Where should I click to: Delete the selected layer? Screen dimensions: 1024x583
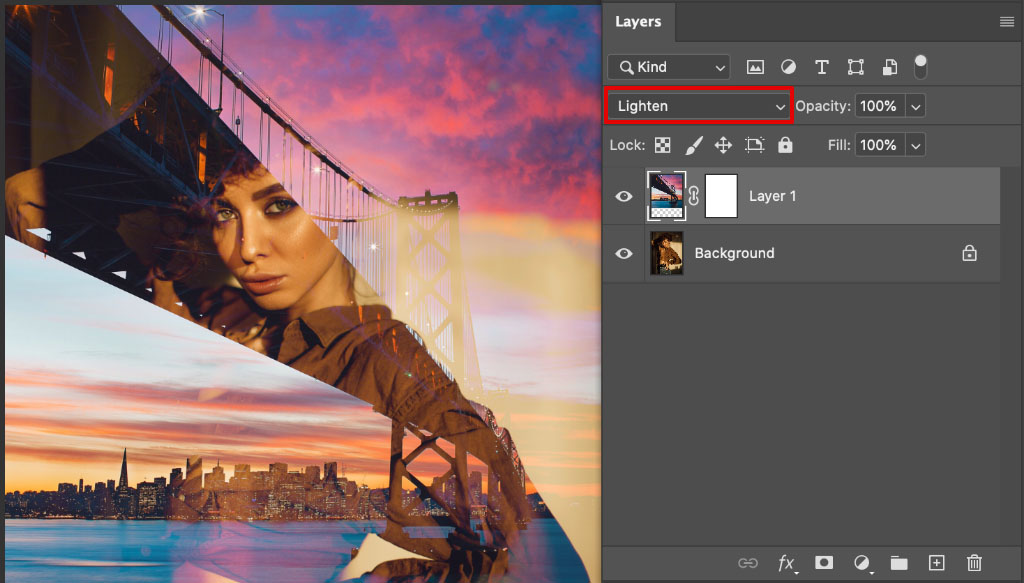point(975,562)
